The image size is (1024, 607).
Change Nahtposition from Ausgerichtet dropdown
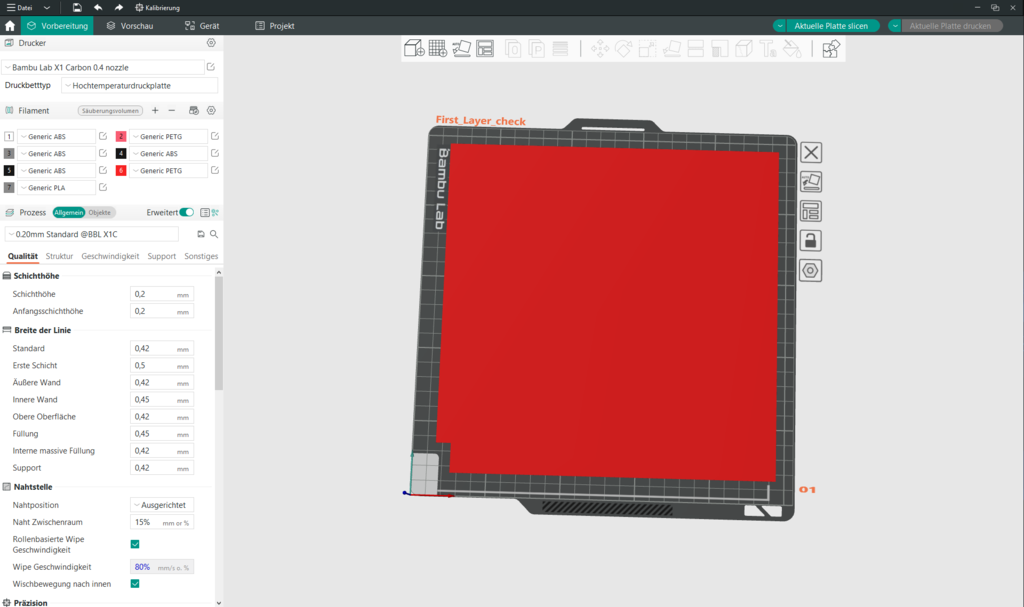(161, 504)
